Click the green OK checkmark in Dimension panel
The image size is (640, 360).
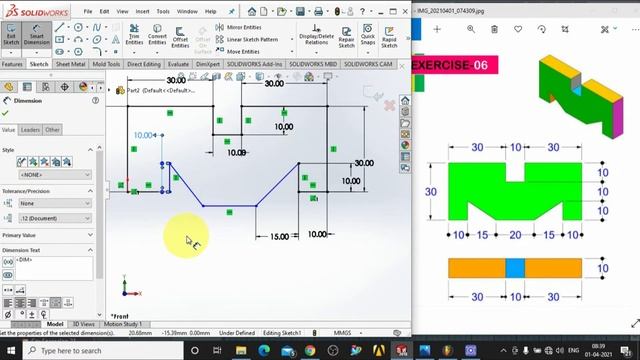(x=5, y=113)
